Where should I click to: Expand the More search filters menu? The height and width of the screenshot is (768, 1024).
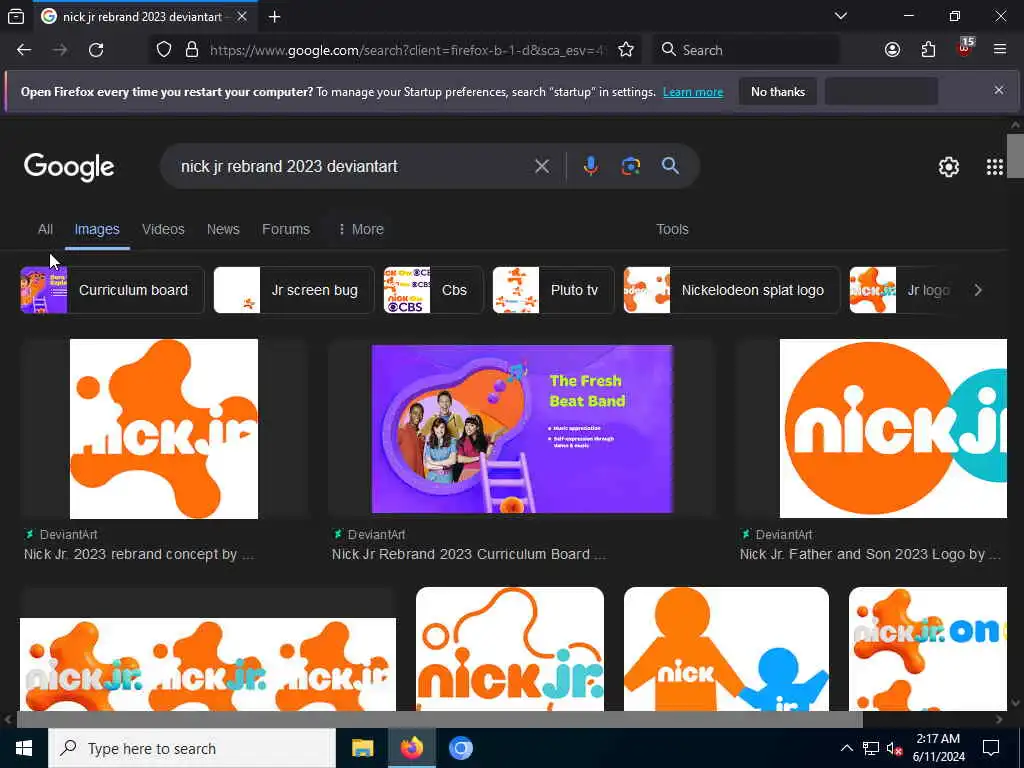click(361, 229)
